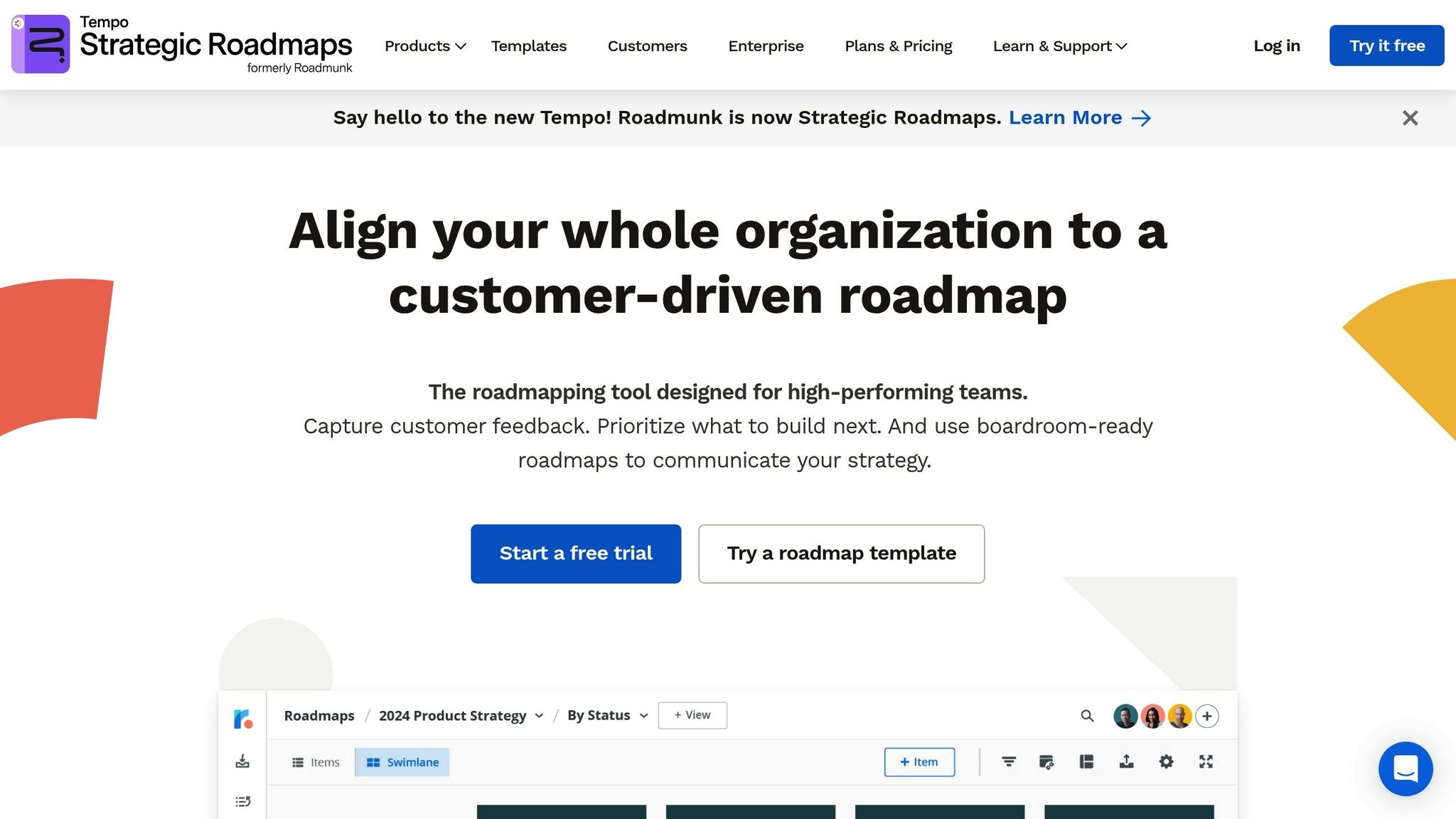
Task: Open the chat support bubble
Action: [1406, 769]
